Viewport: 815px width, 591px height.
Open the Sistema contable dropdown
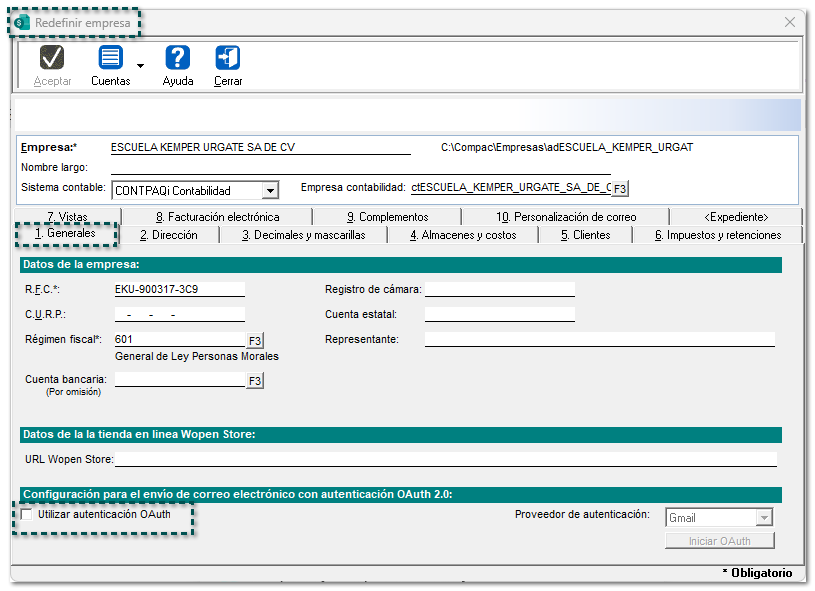point(270,190)
